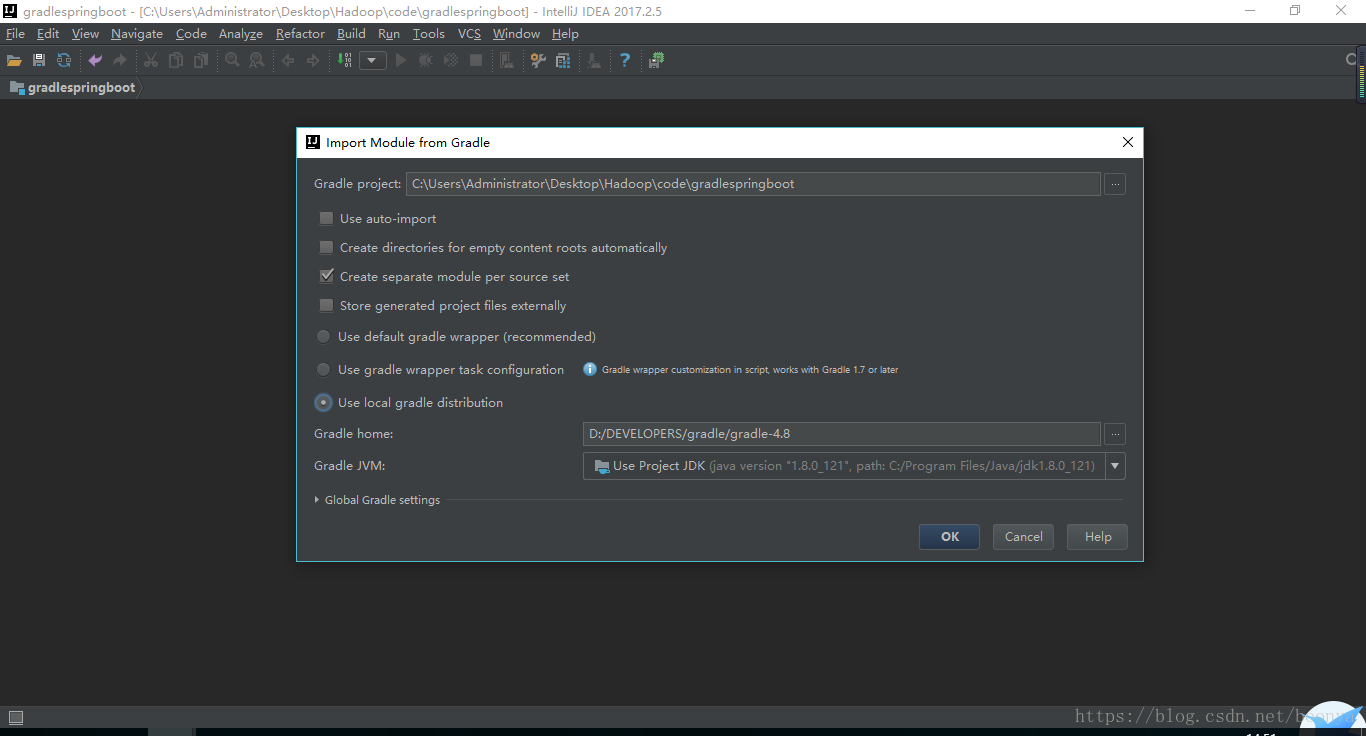Click the Gradle home path field

point(842,434)
